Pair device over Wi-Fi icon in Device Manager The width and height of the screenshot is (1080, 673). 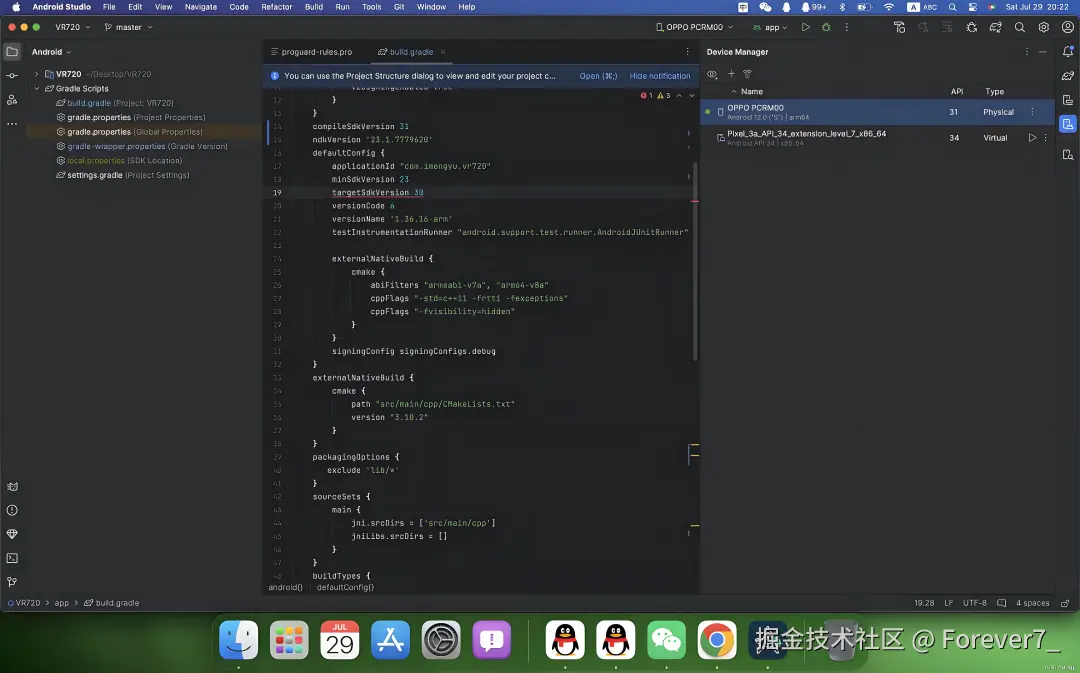pyautogui.click(x=747, y=74)
